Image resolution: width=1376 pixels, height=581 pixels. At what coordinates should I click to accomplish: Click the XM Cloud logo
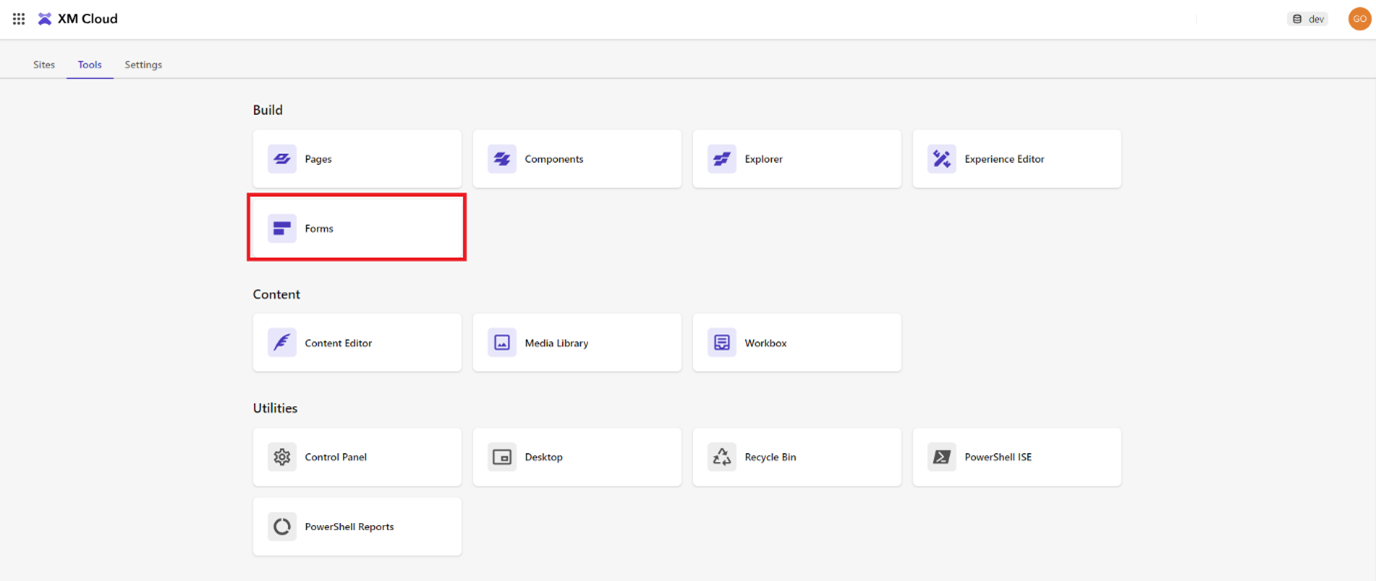point(45,19)
